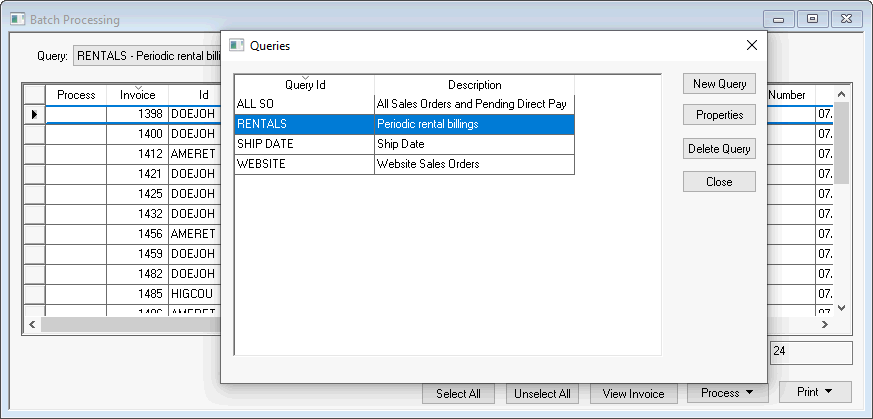Sort by the Query Id column header
This screenshot has height=419, width=873.
305,85
